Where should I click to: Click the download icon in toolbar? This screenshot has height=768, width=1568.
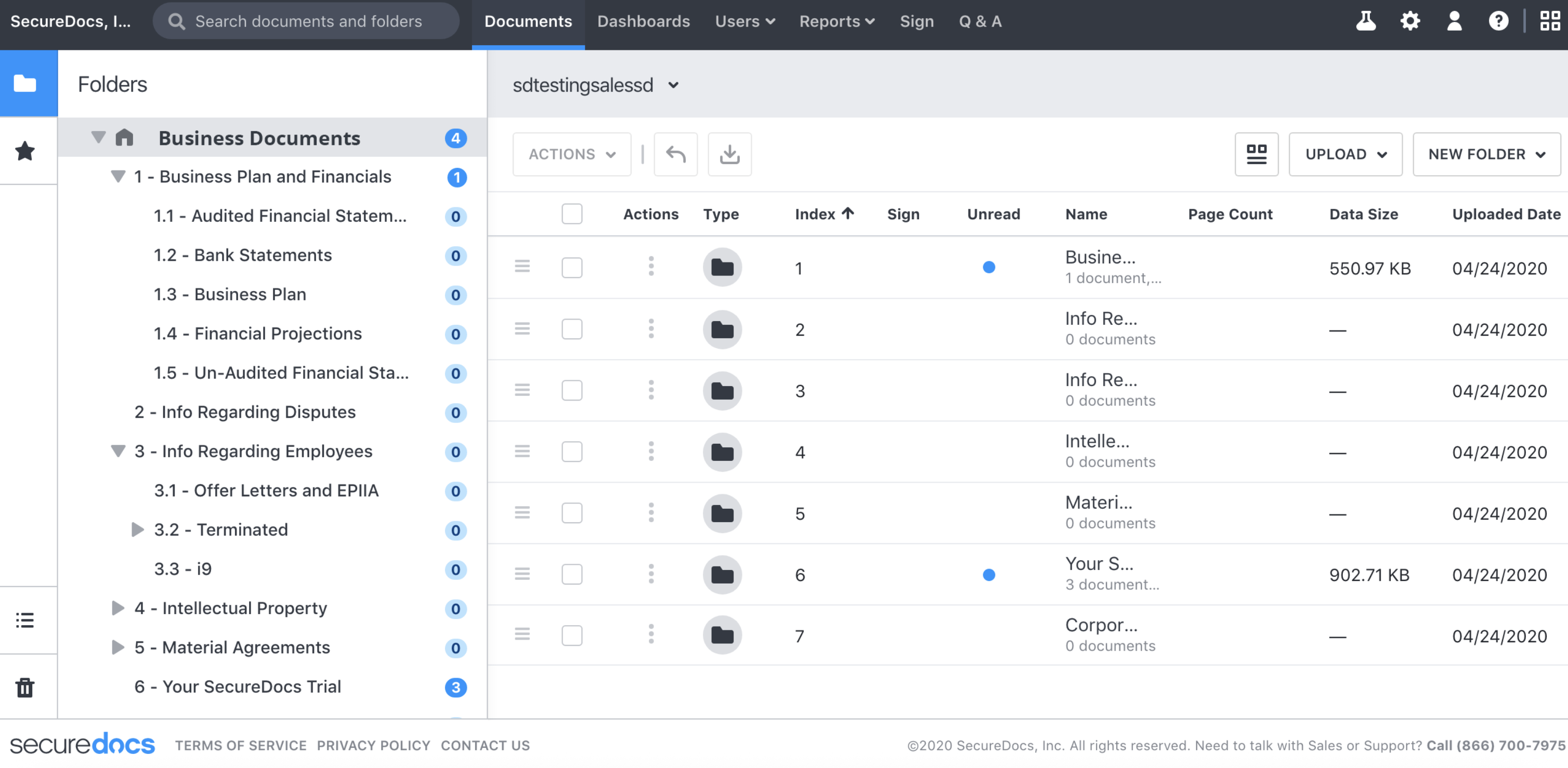coord(729,154)
